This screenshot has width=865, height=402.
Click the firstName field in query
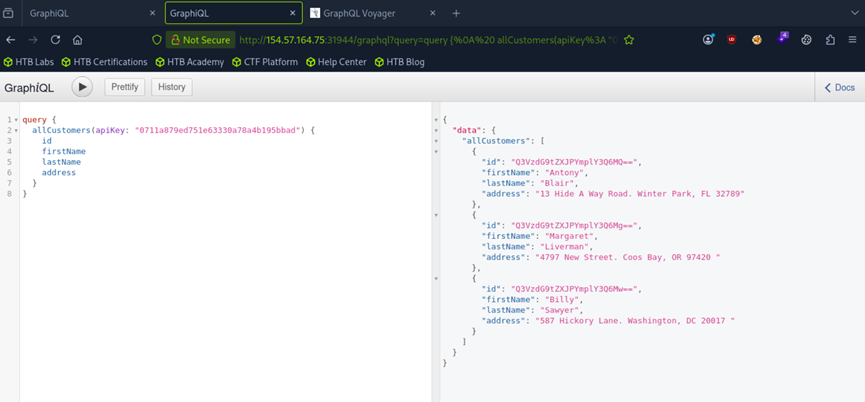63,151
